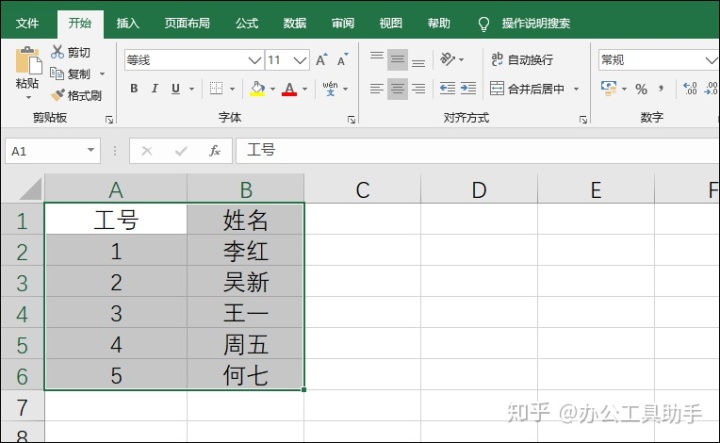Open Merge and Center dropdown arrow
This screenshot has width=720, height=443.
pos(576,89)
